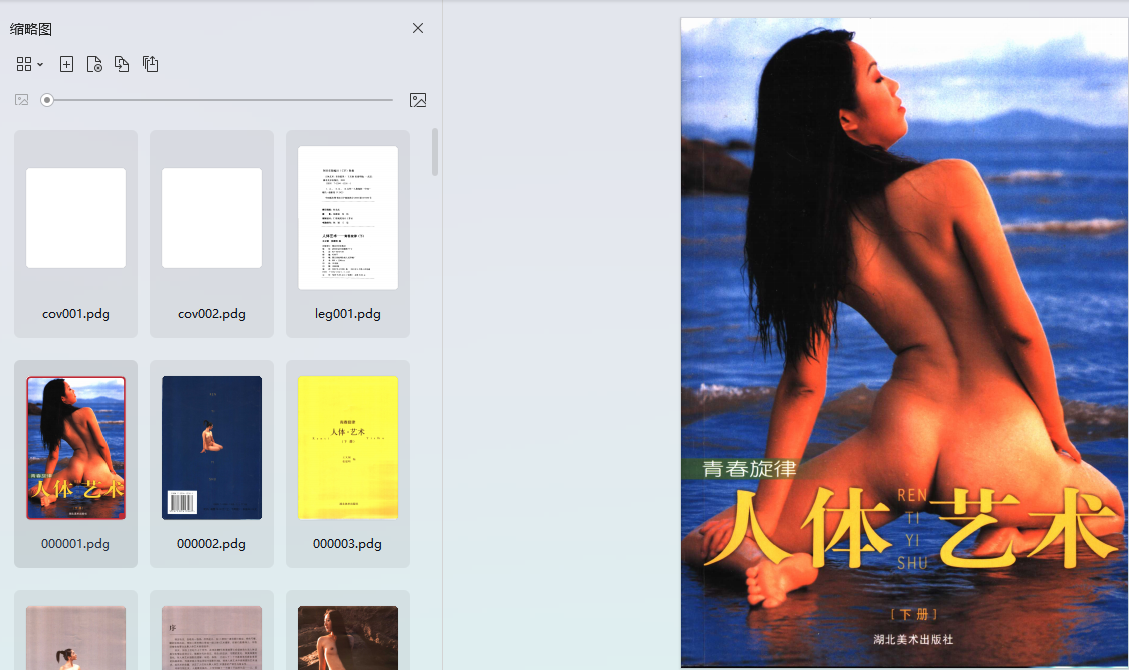
Task: Click the small image icon to shrink thumbnails
Action: tap(22, 100)
